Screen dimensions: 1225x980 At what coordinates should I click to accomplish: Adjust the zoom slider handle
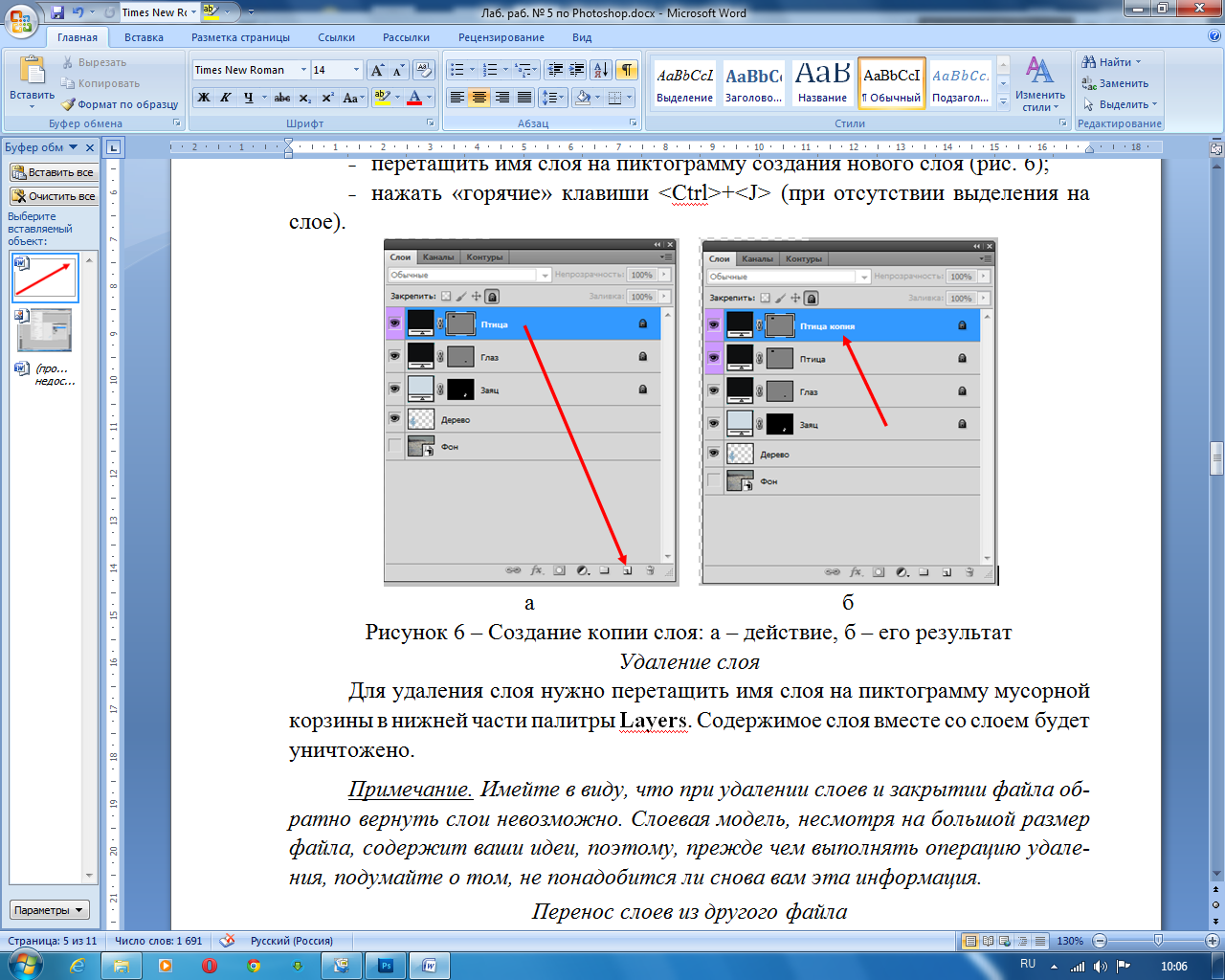pos(1158,941)
